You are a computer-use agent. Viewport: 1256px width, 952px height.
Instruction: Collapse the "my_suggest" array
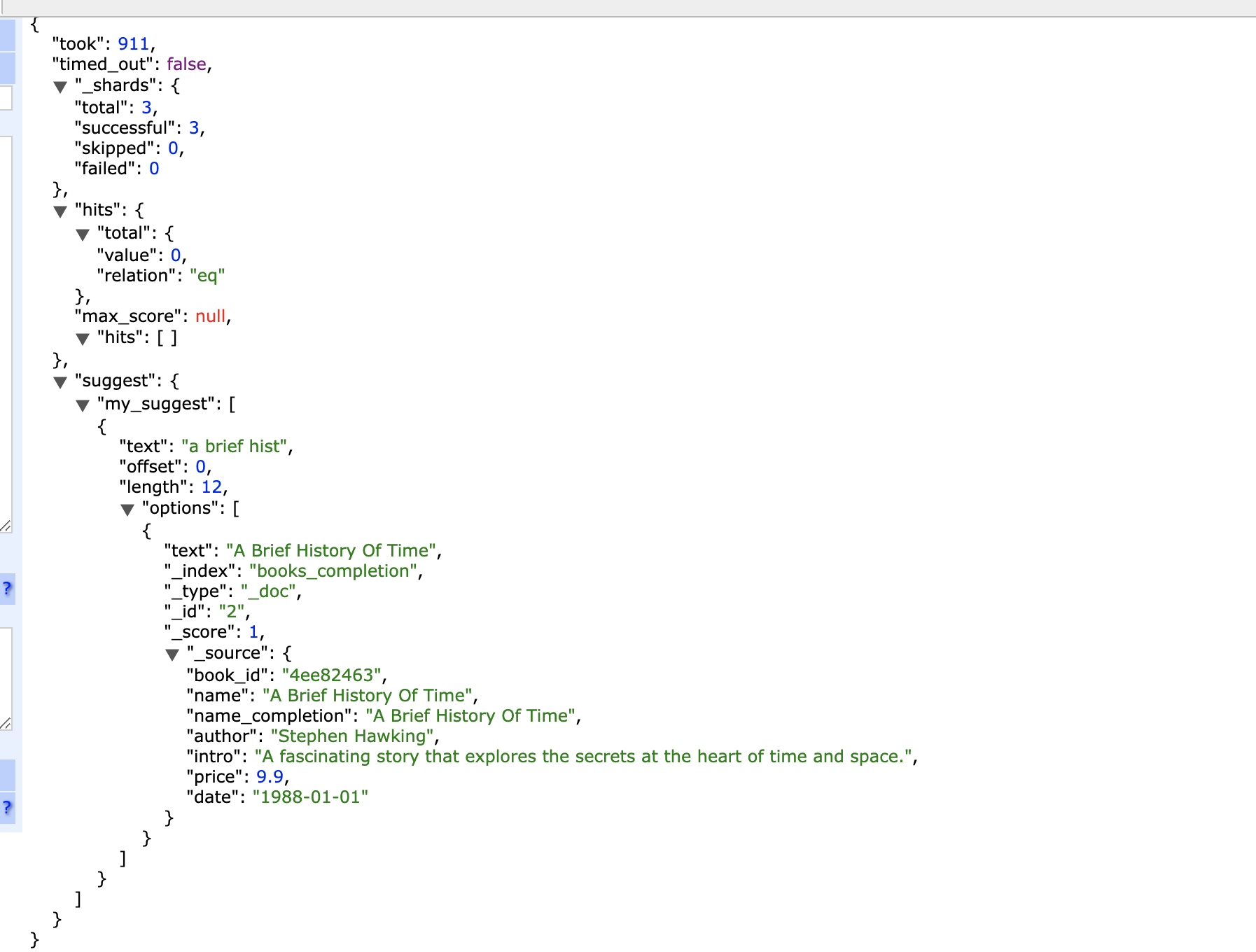[x=83, y=405]
